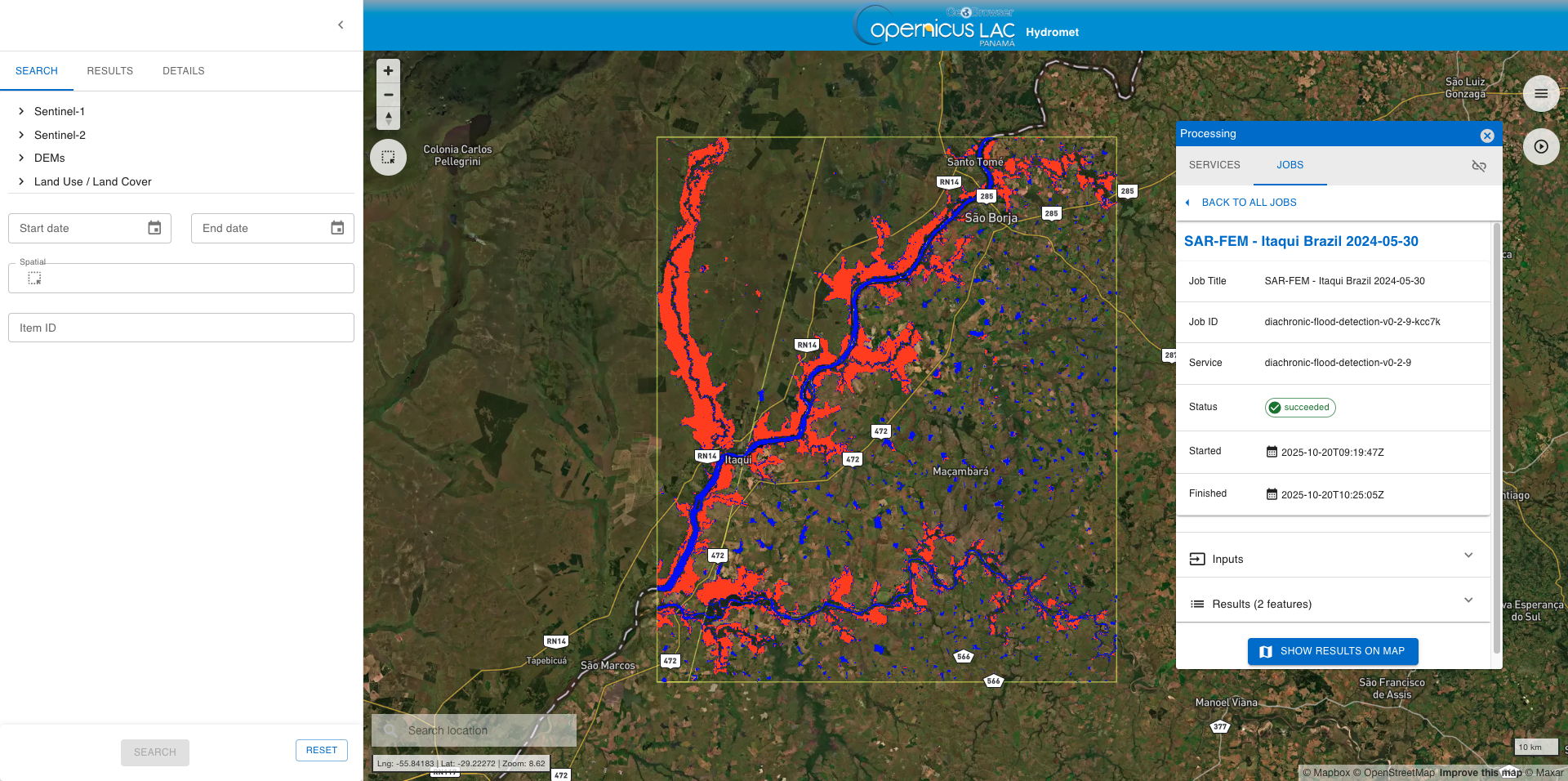Screen dimensions: 1568x781
Task: Toggle the link/unlink icon in Processing panel
Action: 1479,166
